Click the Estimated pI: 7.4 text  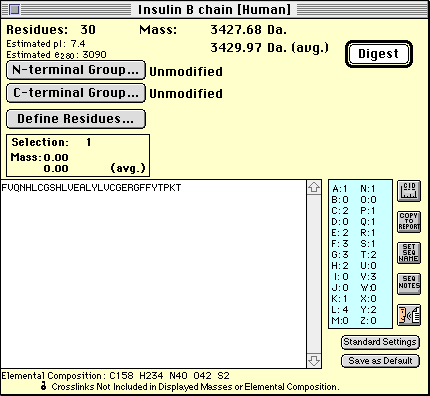tap(46, 44)
